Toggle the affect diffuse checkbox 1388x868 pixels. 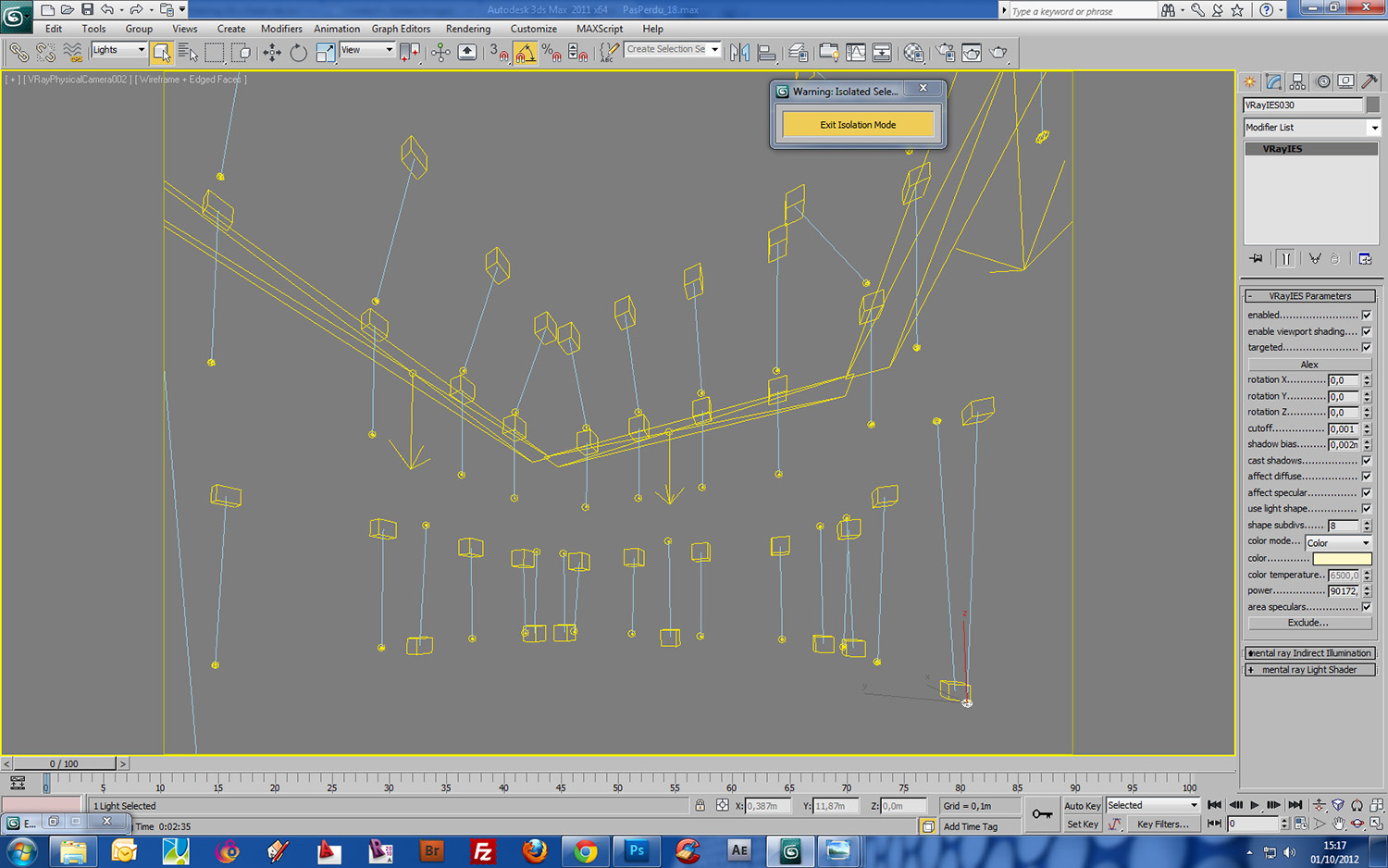click(1367, 477)
